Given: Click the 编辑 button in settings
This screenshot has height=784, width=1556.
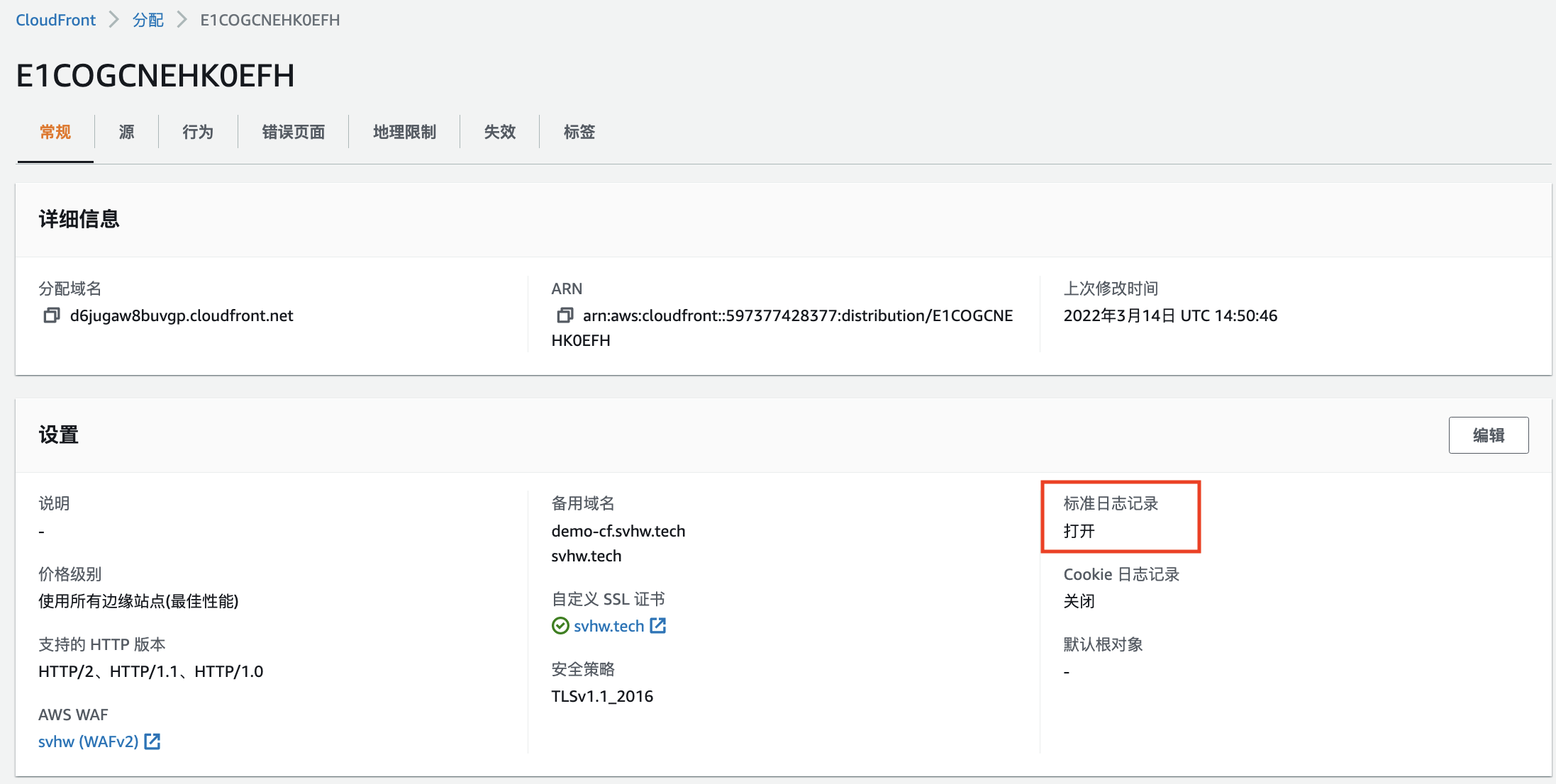Looking at the screenshot, I should pyautogui.click(x=1488, y=435).
